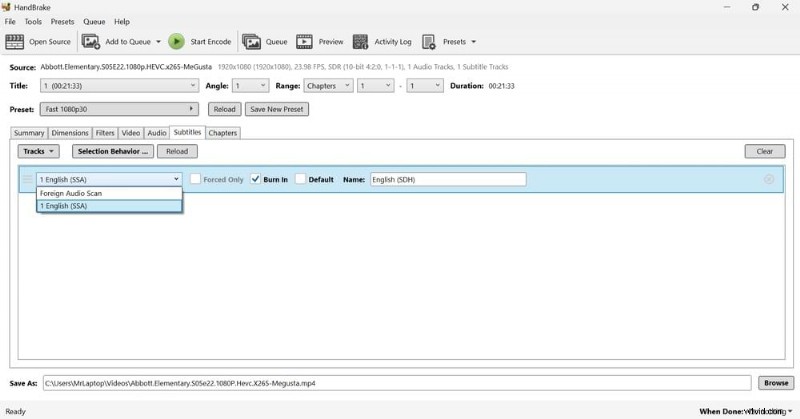This screenshot has width=800, height=419.
Task: Switch to the Dimensions tab
Action: pyautogui.click(x=70, y=133)
